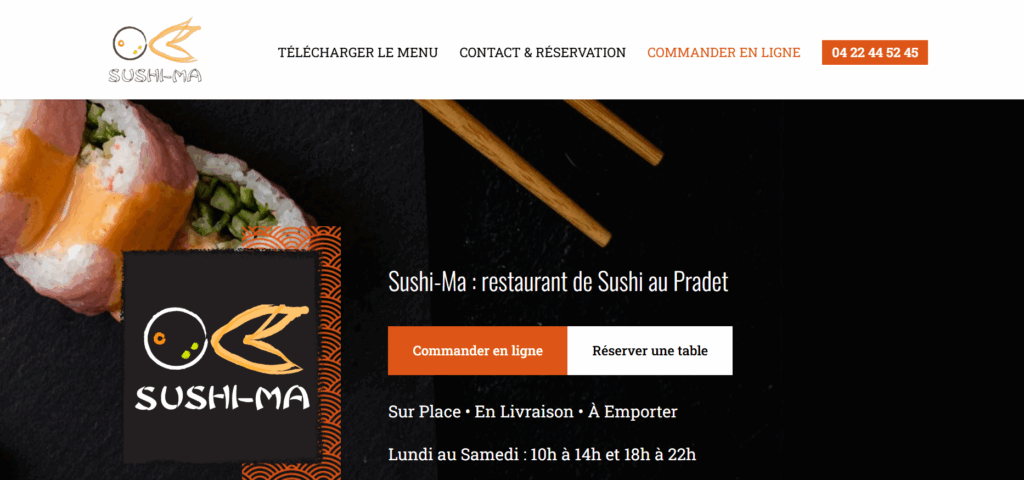Open the orange Commander en ligne nav link
The image size is (1024, 480).
click(x=724, y=52)
